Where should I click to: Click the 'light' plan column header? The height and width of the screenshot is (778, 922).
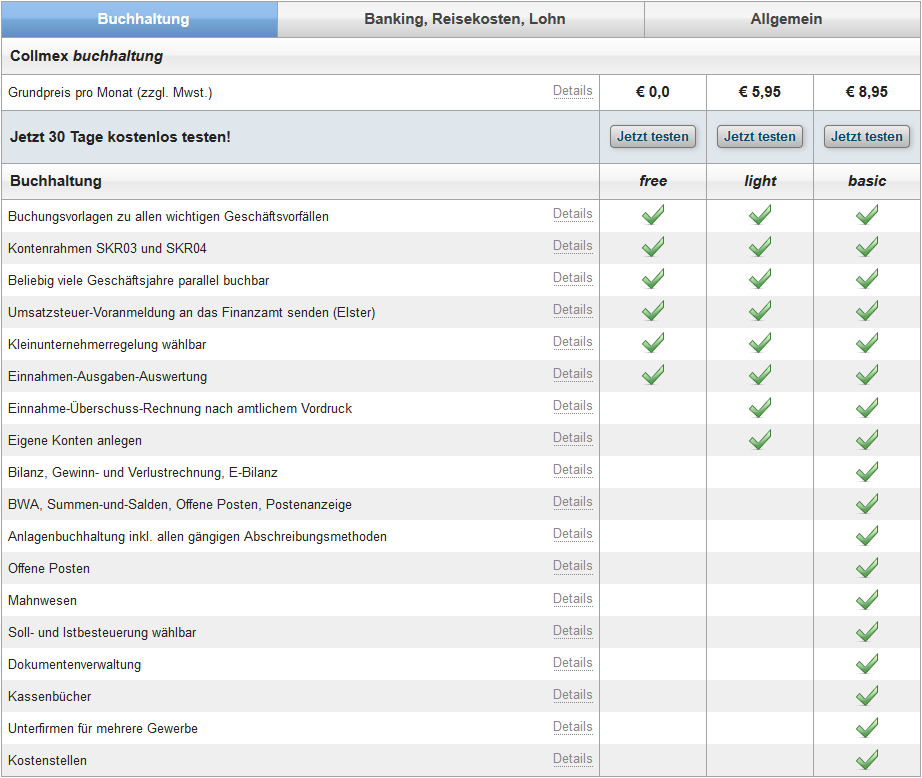point(760,181)
